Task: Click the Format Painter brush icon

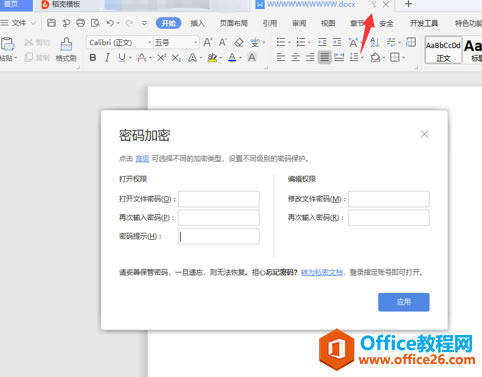Action: pos(66,44)
